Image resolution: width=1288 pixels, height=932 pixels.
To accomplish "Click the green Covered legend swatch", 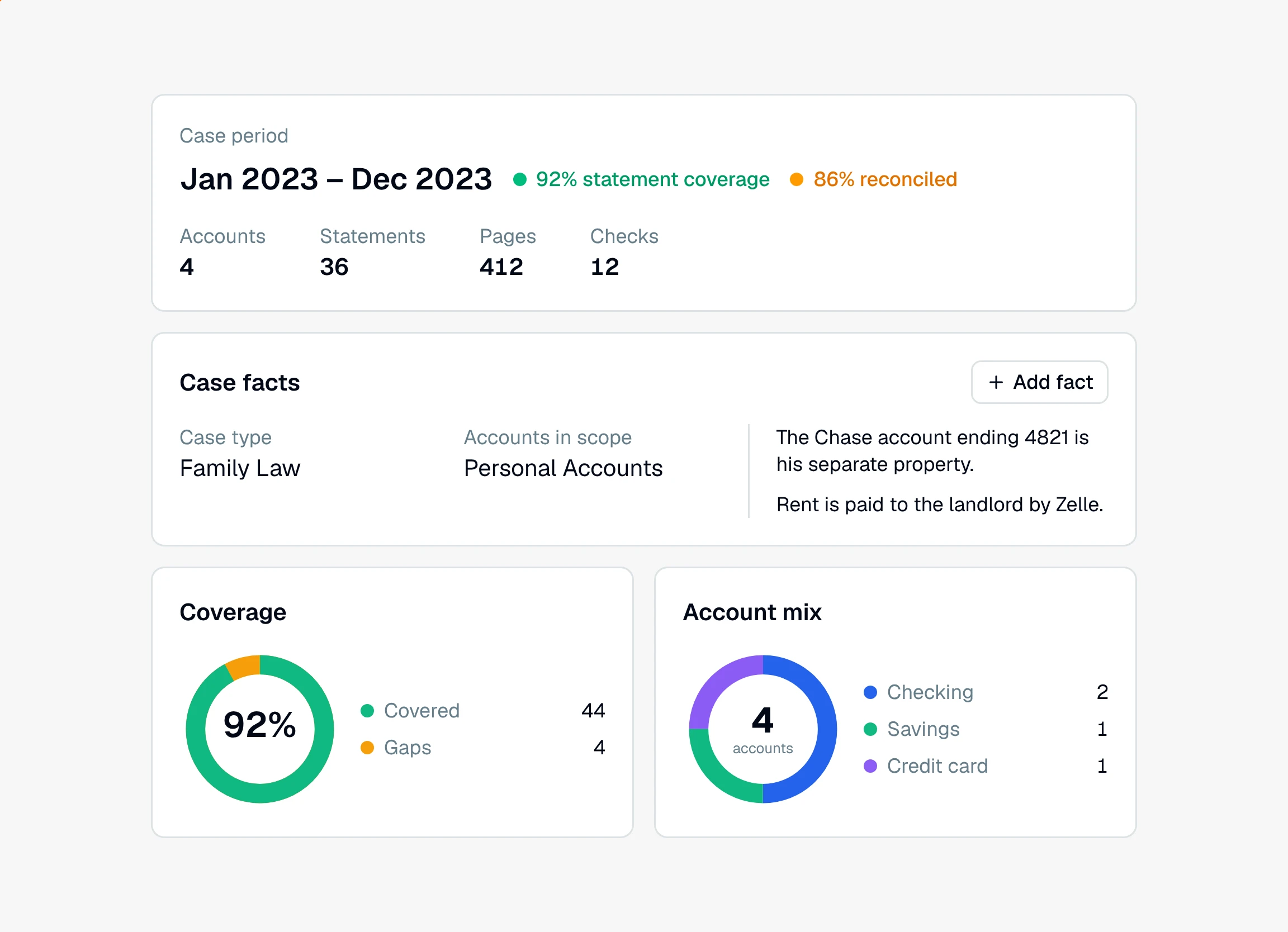I will point(367,710).
